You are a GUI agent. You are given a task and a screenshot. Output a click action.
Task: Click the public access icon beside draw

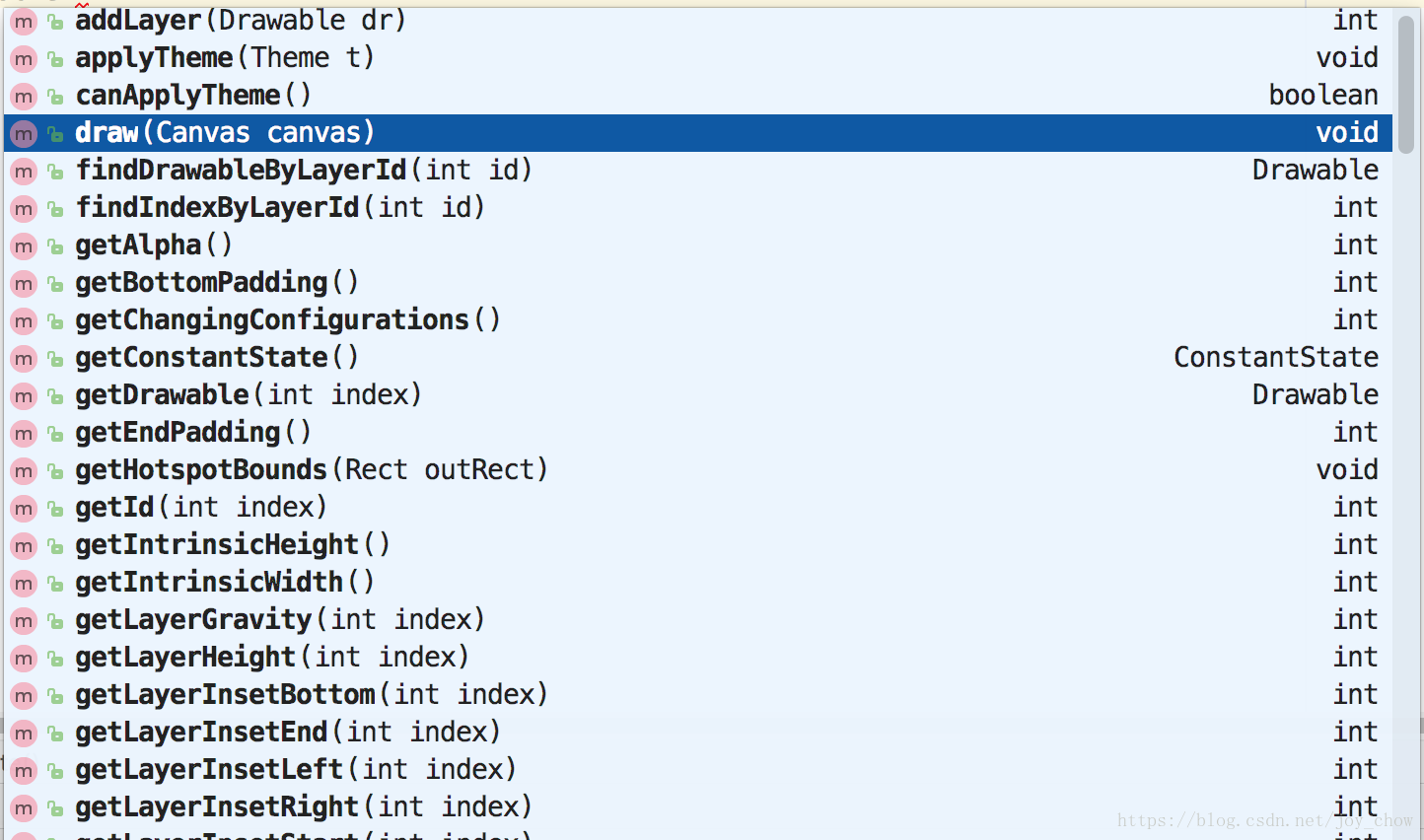pos(56,134)
